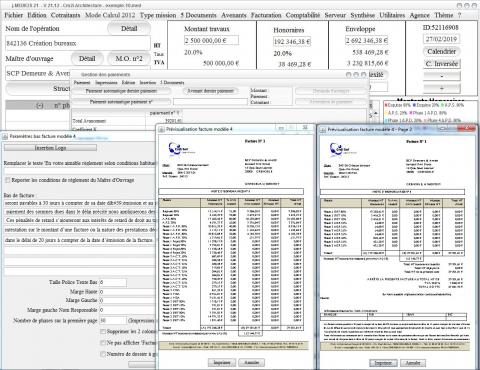
Task: Click Annuler in first facture preview window
Action: (252, 362)
